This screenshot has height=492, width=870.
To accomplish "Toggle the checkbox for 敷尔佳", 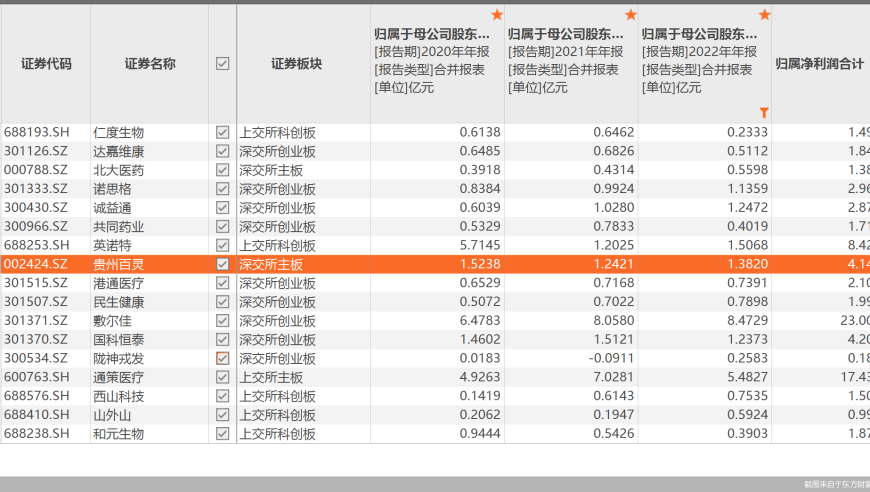I will coord(222,321).
